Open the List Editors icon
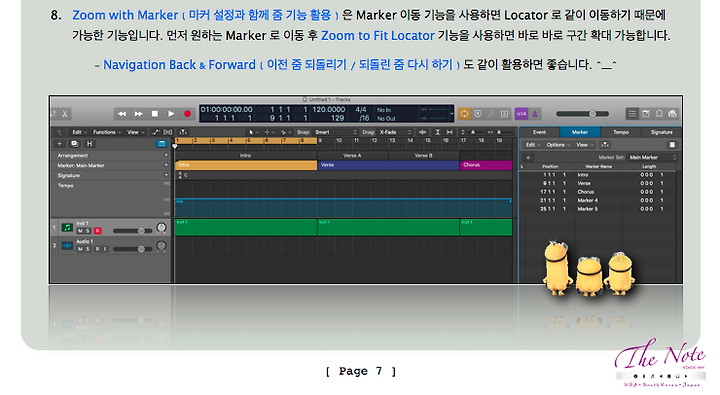The height and width of the screenshot is (395, 720). [x=632, y=113]
